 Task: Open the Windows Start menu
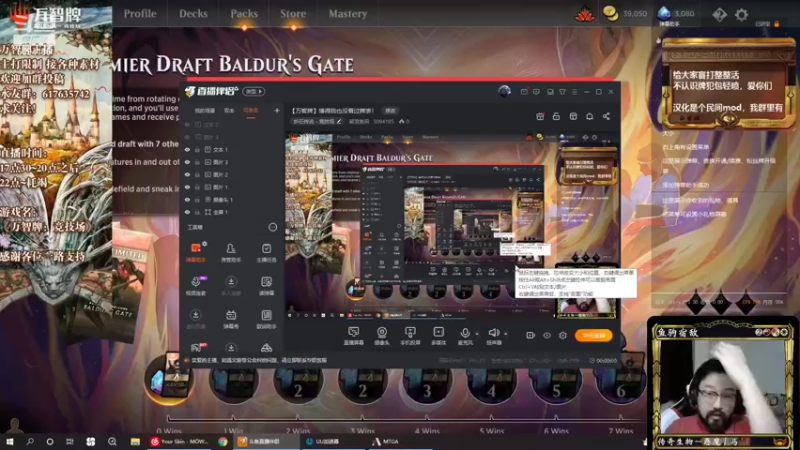point(10,442)
